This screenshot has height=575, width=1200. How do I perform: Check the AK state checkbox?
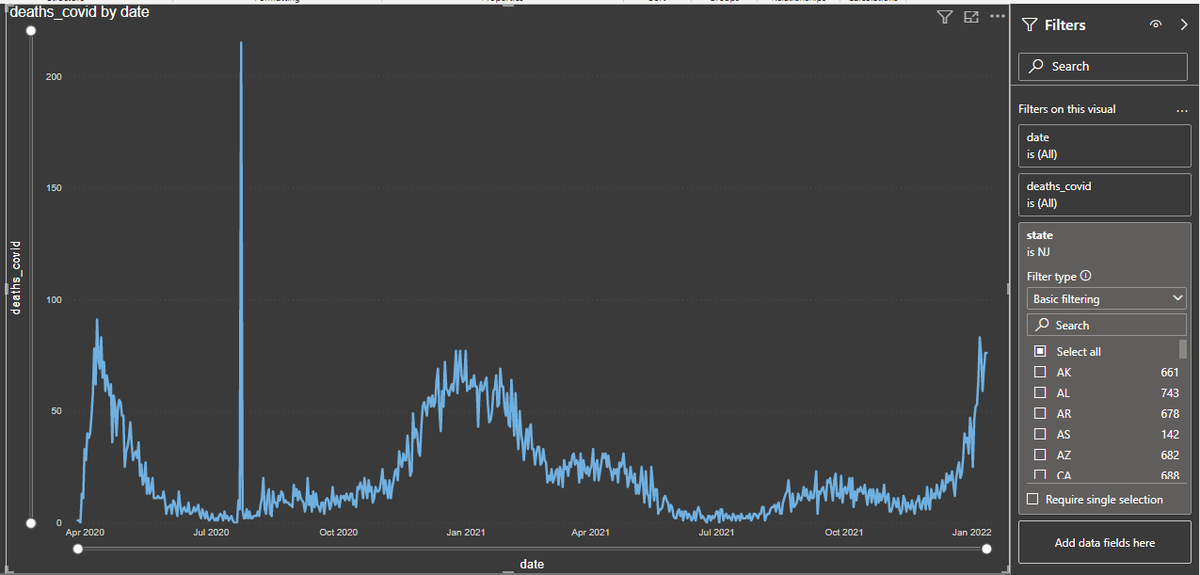click(x=1040, y=372)
